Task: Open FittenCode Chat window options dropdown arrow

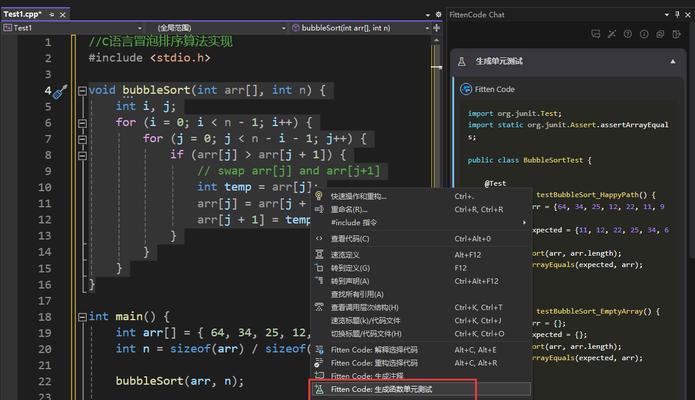Action: [x=667, y=15]
